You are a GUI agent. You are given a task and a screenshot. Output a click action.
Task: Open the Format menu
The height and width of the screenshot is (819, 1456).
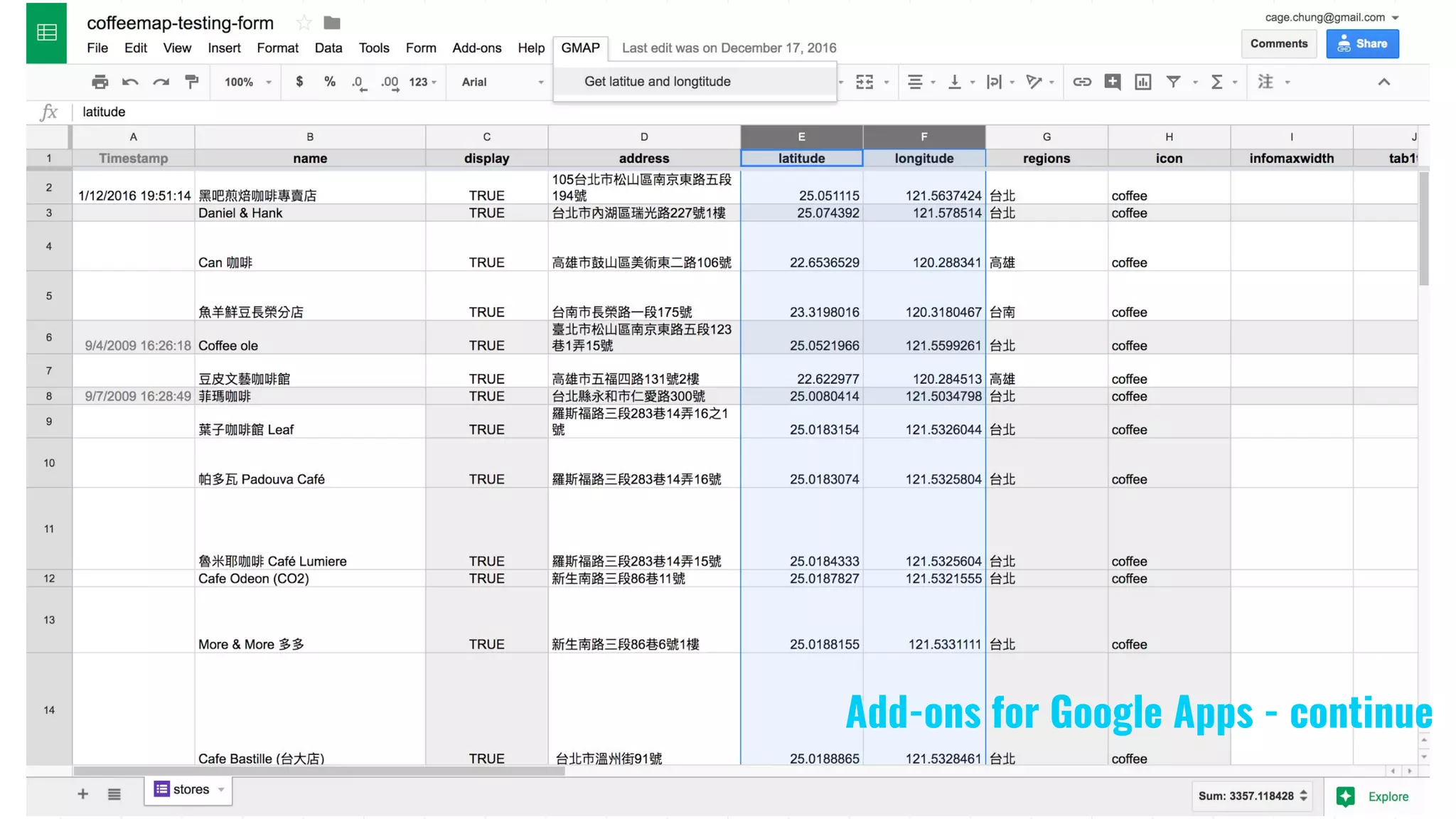(x=277, y=48)
